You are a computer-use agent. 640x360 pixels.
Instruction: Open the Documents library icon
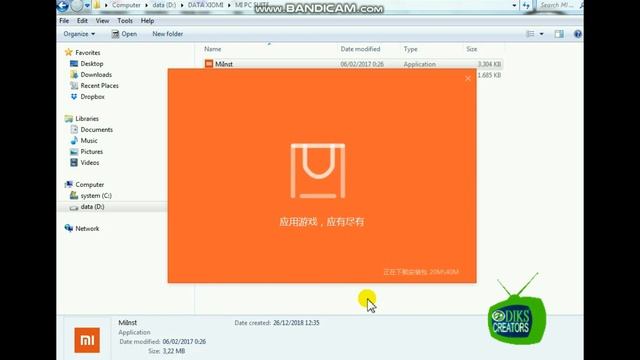[x=74, y=129]
